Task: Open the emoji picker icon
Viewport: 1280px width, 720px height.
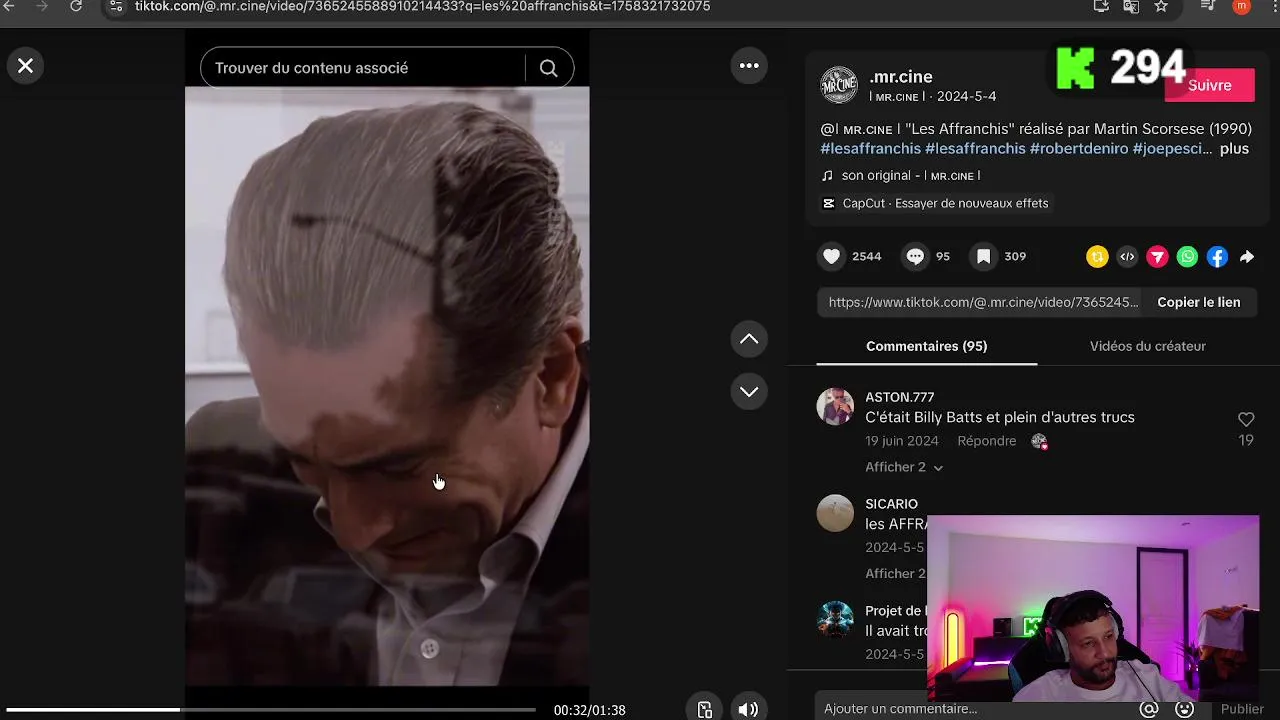Action: tap(1185, 709)
